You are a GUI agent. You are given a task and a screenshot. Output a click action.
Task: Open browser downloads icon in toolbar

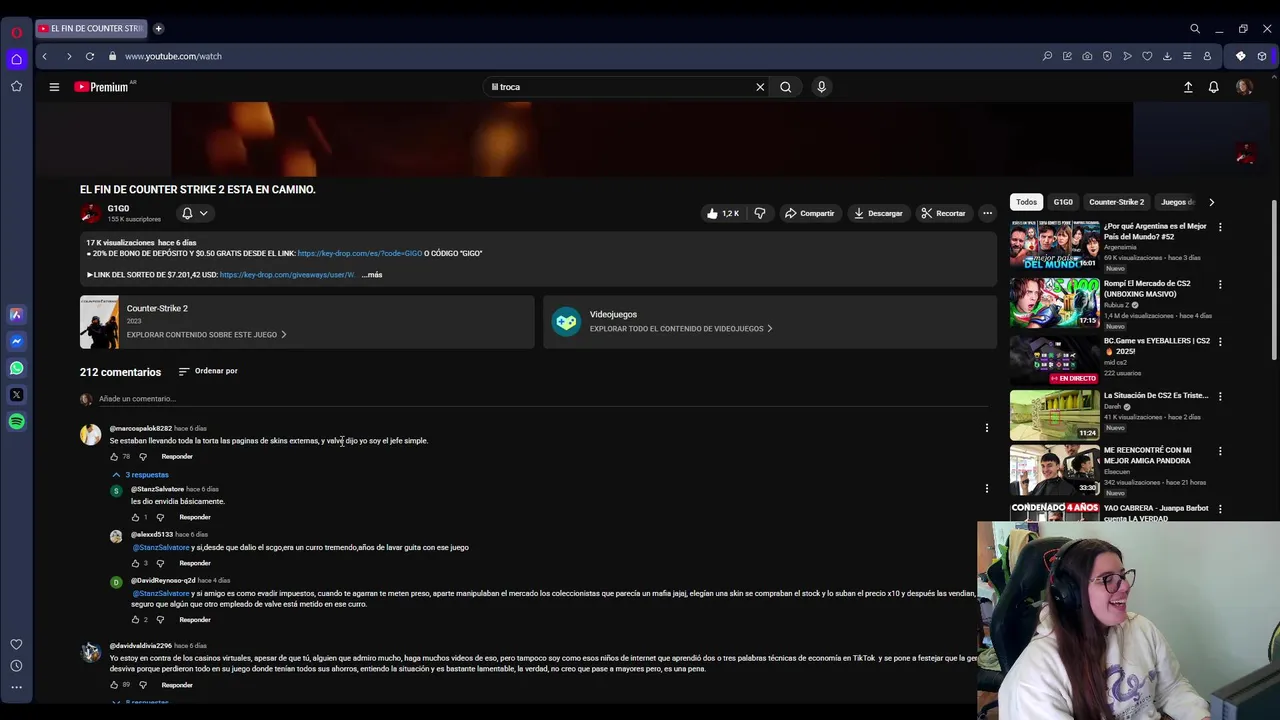point(1167,56)
